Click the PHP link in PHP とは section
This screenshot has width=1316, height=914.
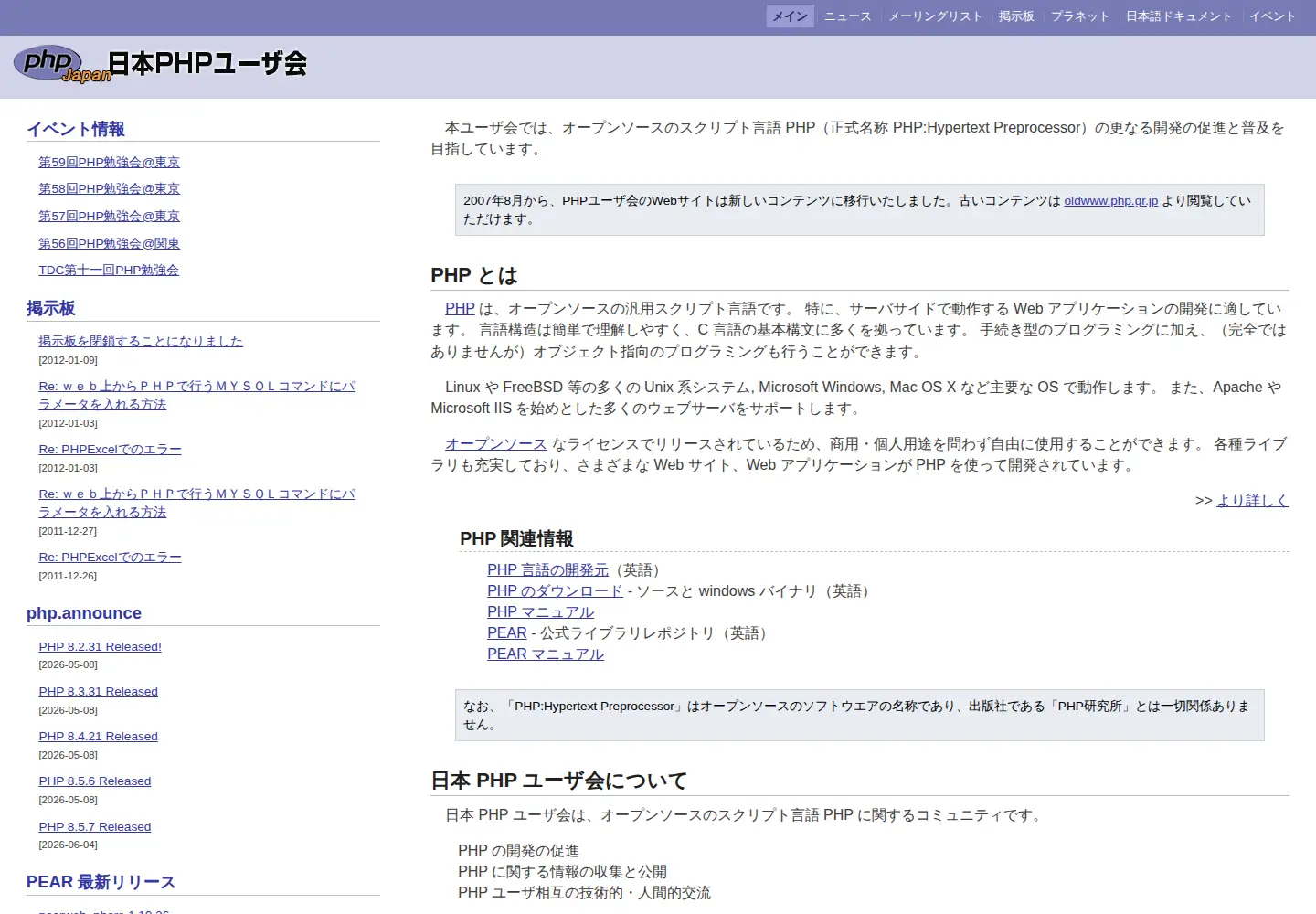(x=460, y=309)
